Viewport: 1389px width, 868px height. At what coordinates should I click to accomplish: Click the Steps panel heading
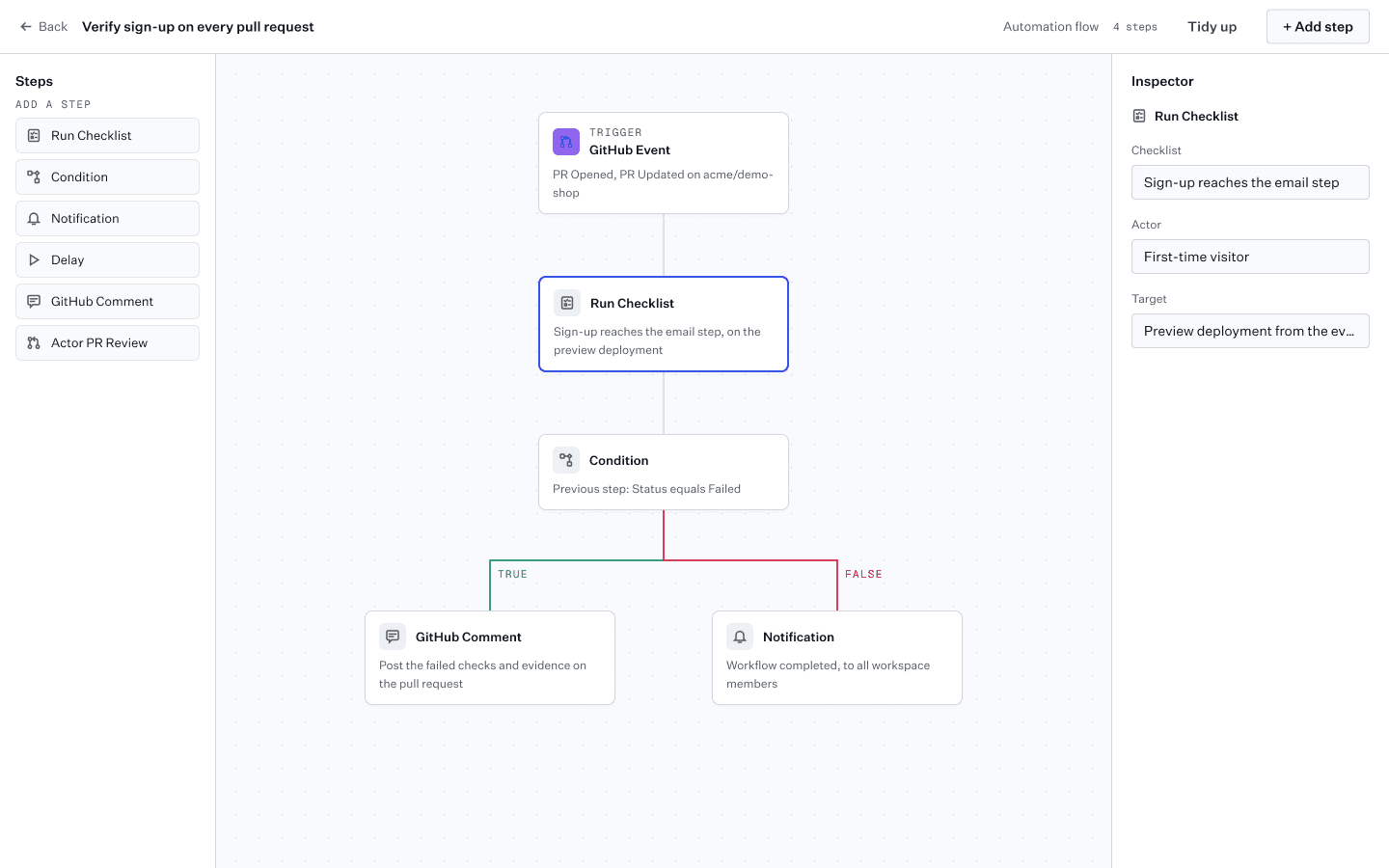34,81
